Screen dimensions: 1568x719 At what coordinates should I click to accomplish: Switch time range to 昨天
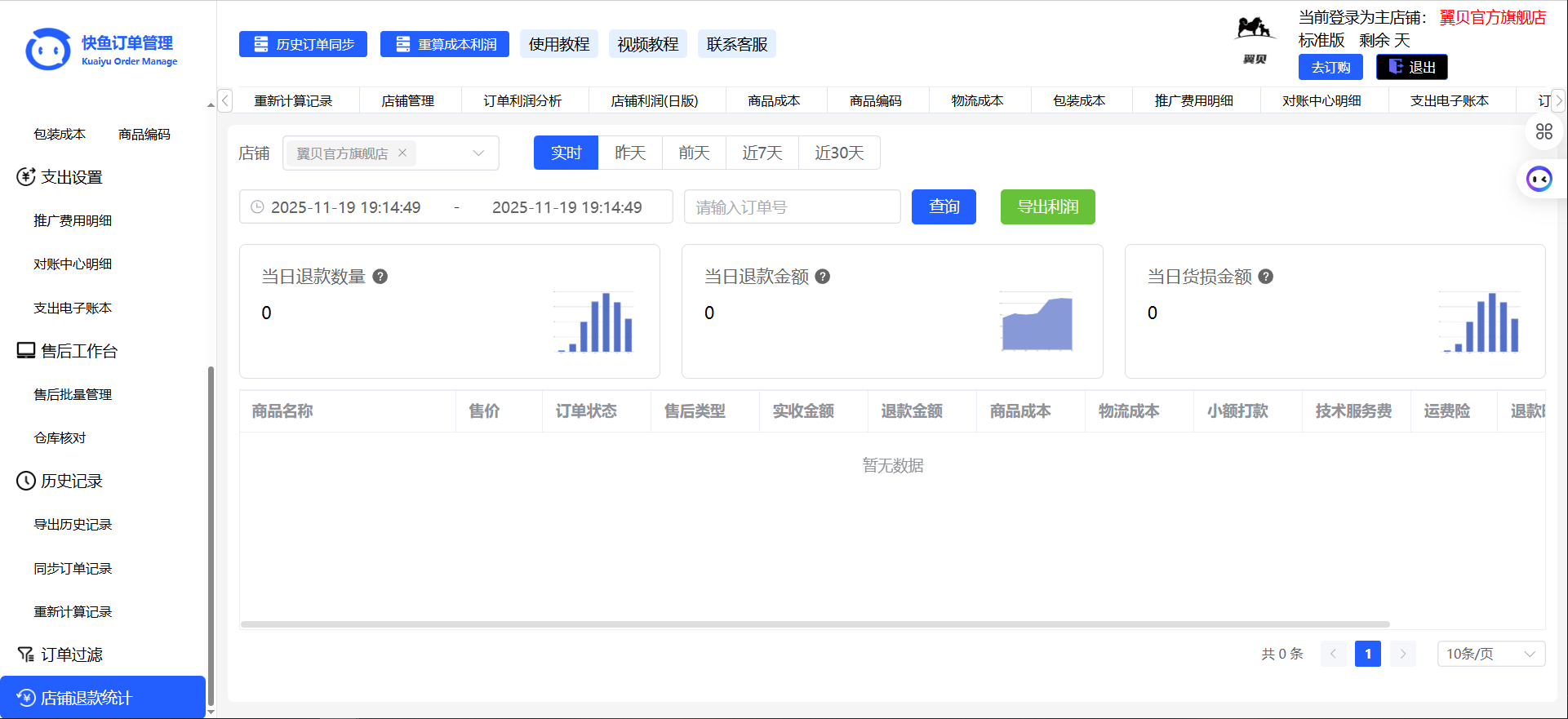coord(630,153)
